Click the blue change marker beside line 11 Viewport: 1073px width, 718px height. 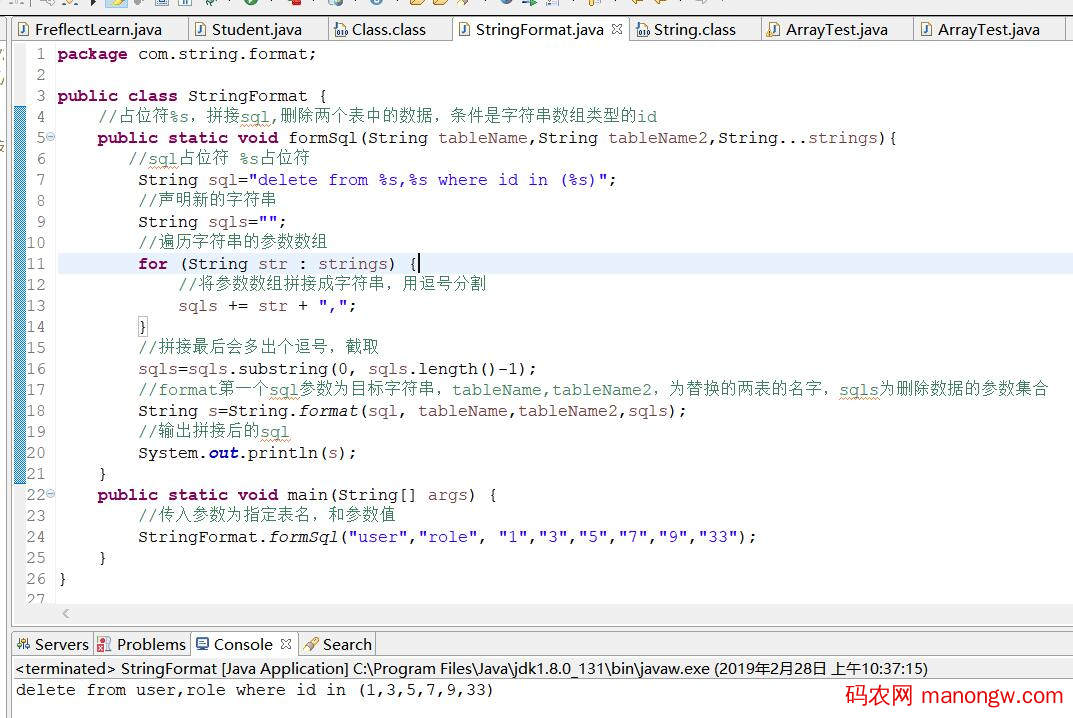point(20,264)
